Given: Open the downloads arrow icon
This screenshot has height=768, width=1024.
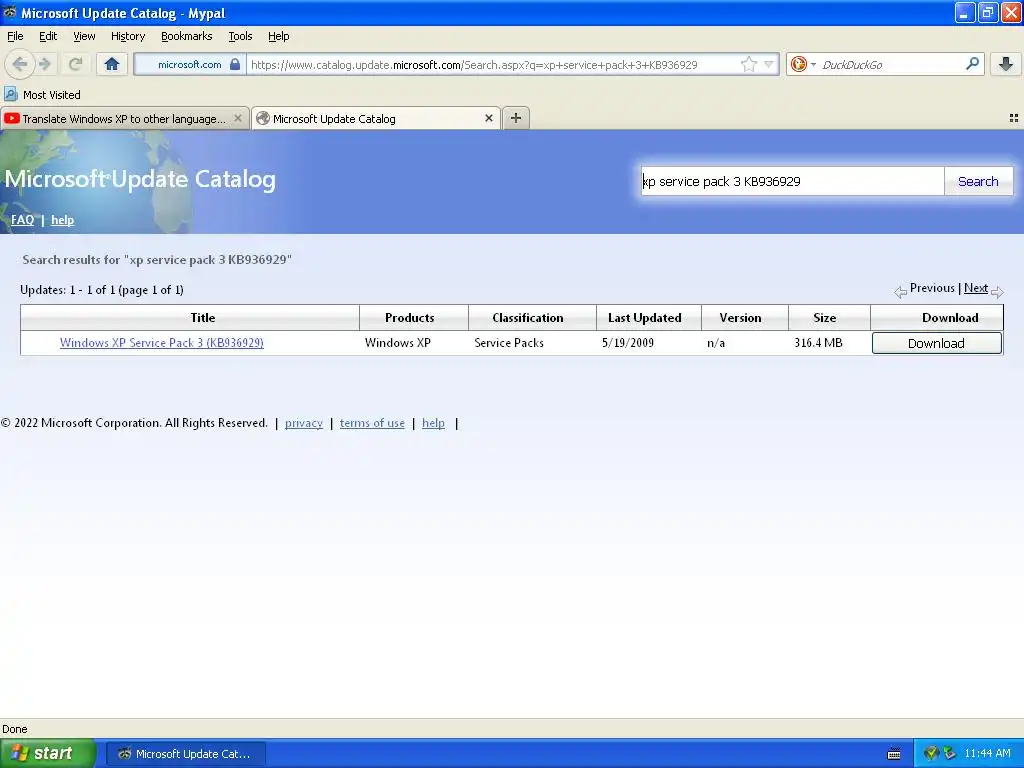Looking at the screenshot, I should coord(1006,64).
